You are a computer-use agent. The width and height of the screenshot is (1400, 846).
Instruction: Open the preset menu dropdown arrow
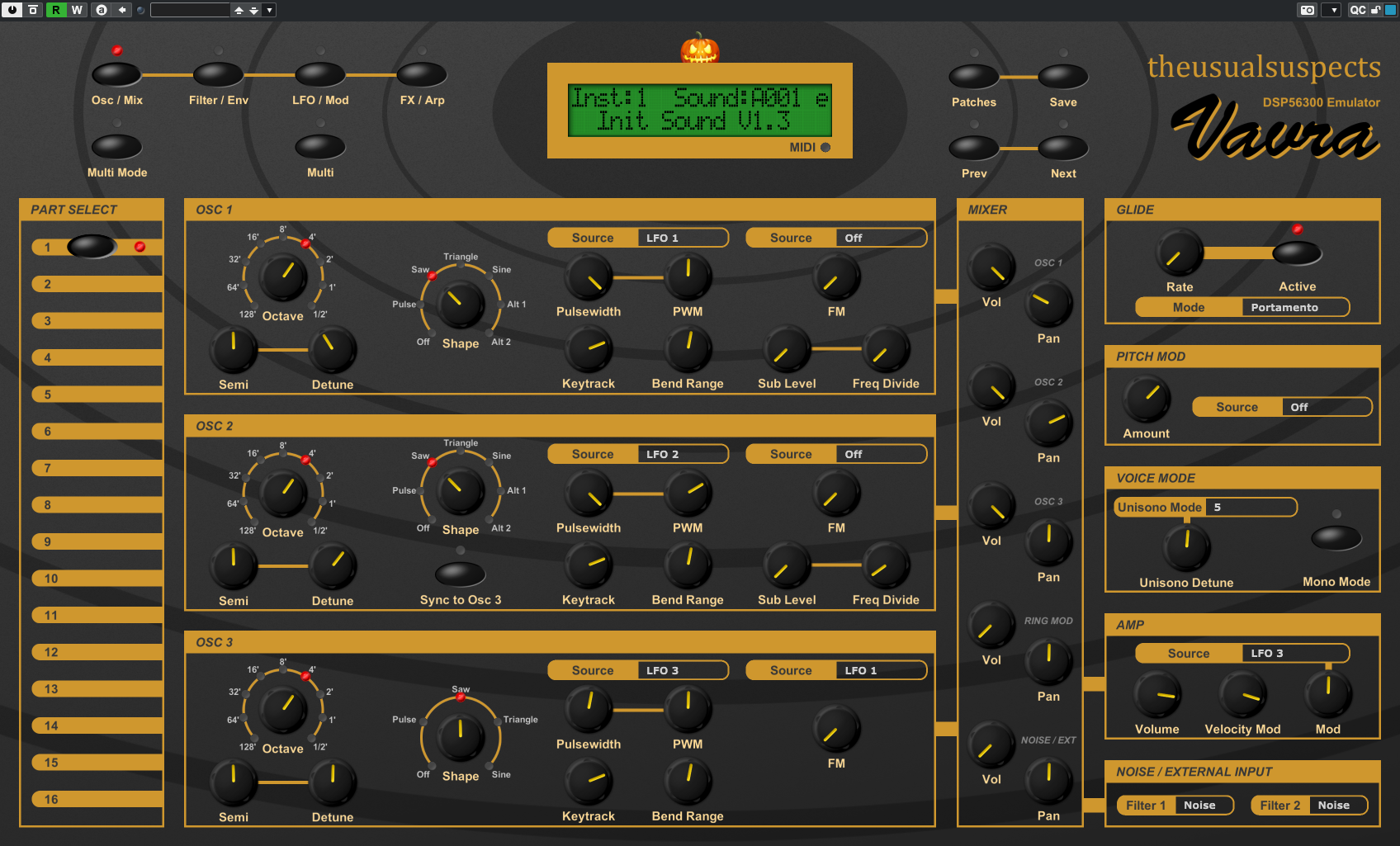click(269, 10)
